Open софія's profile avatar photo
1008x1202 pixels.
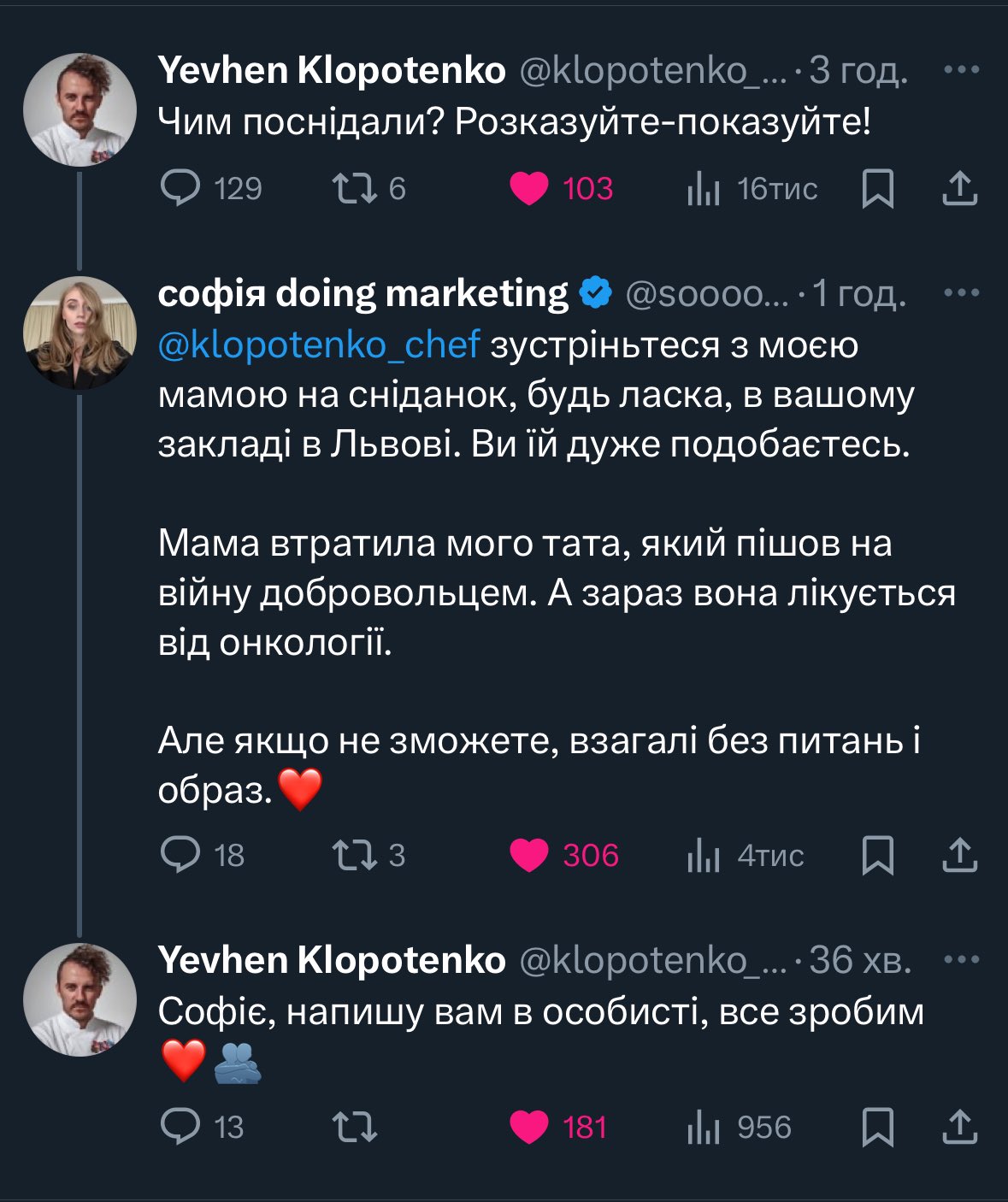tap(80, 333)
